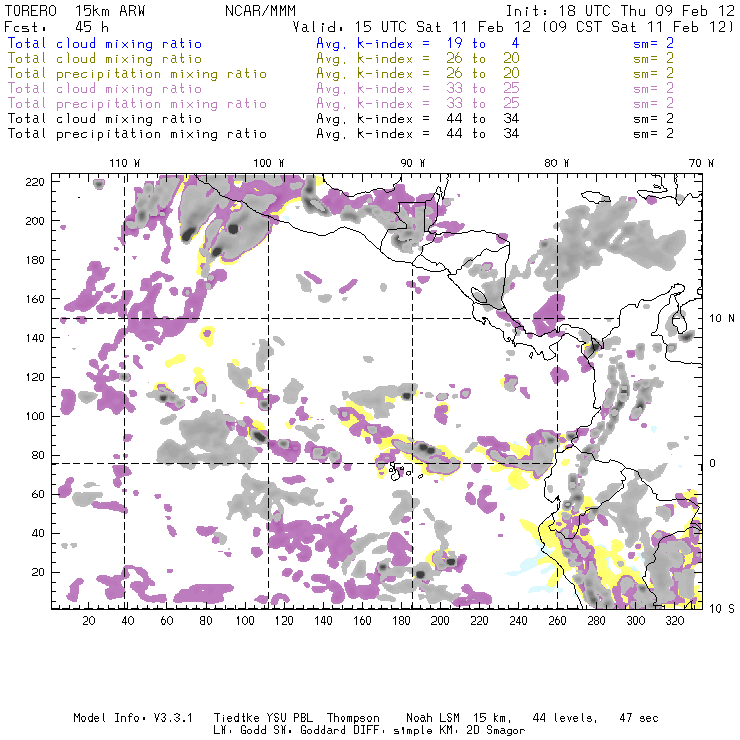Screen dimensions: 740x740
Task: Click the pink "Total precipitation mixing ratio" legend line
Action: [137, 104]
